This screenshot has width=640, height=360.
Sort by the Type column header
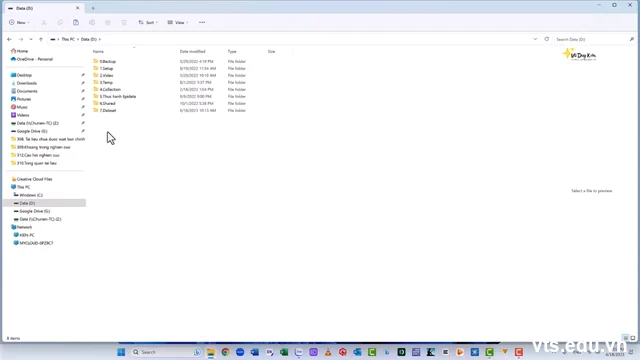pos(232,51)
